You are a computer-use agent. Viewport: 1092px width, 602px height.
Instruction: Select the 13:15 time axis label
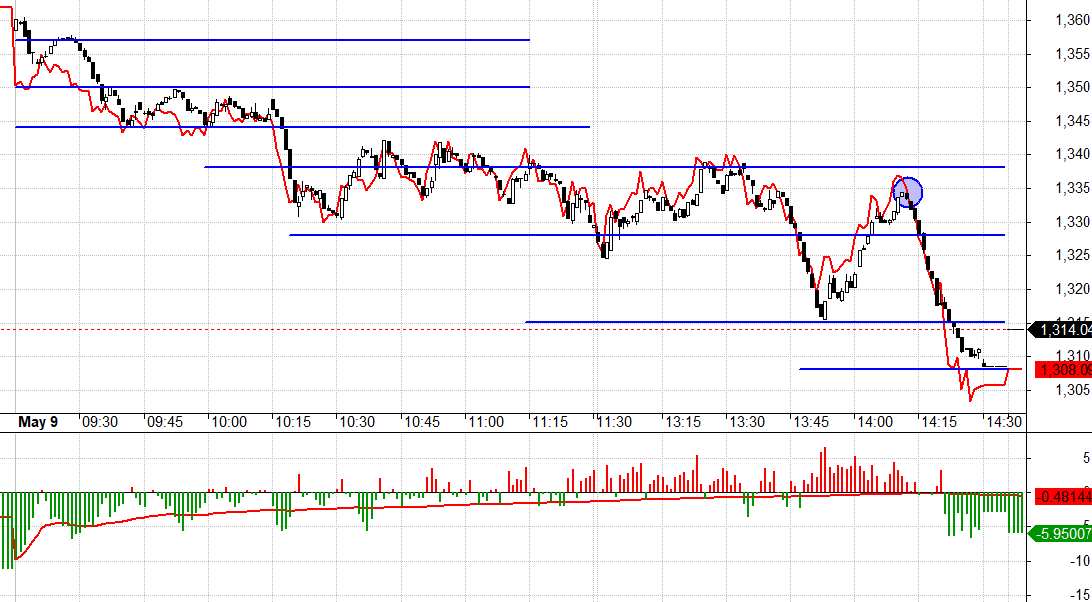coord(680,422)
